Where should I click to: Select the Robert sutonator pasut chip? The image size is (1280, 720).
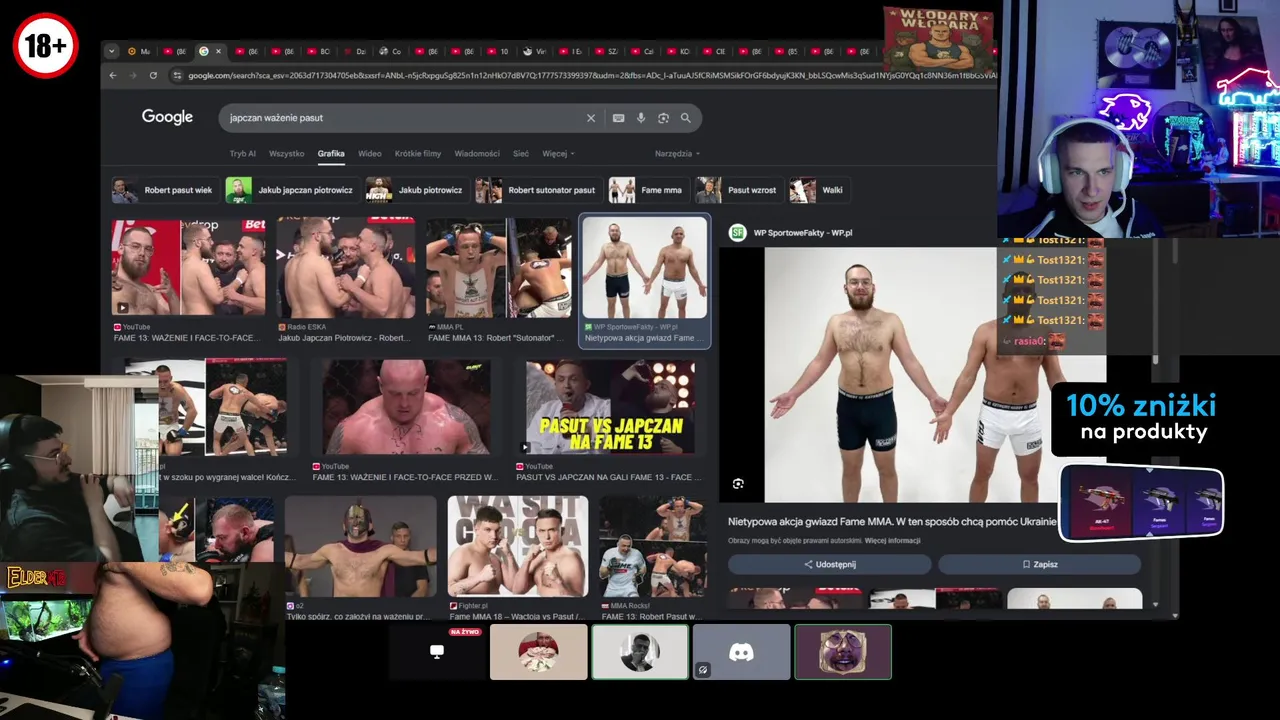[538, 190]
